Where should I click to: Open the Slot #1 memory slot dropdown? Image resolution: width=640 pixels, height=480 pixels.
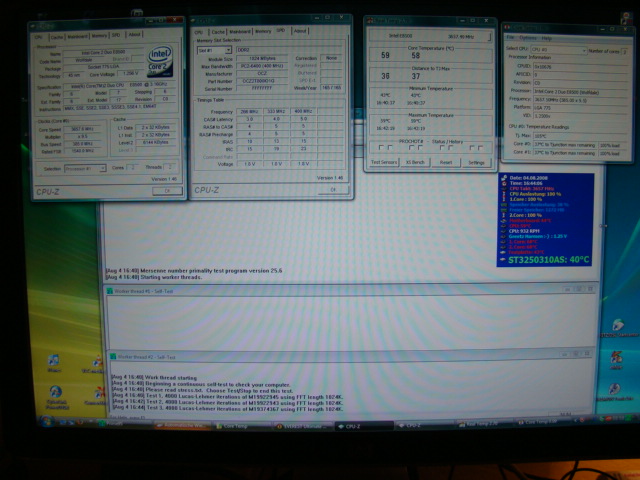click(215, 50)
